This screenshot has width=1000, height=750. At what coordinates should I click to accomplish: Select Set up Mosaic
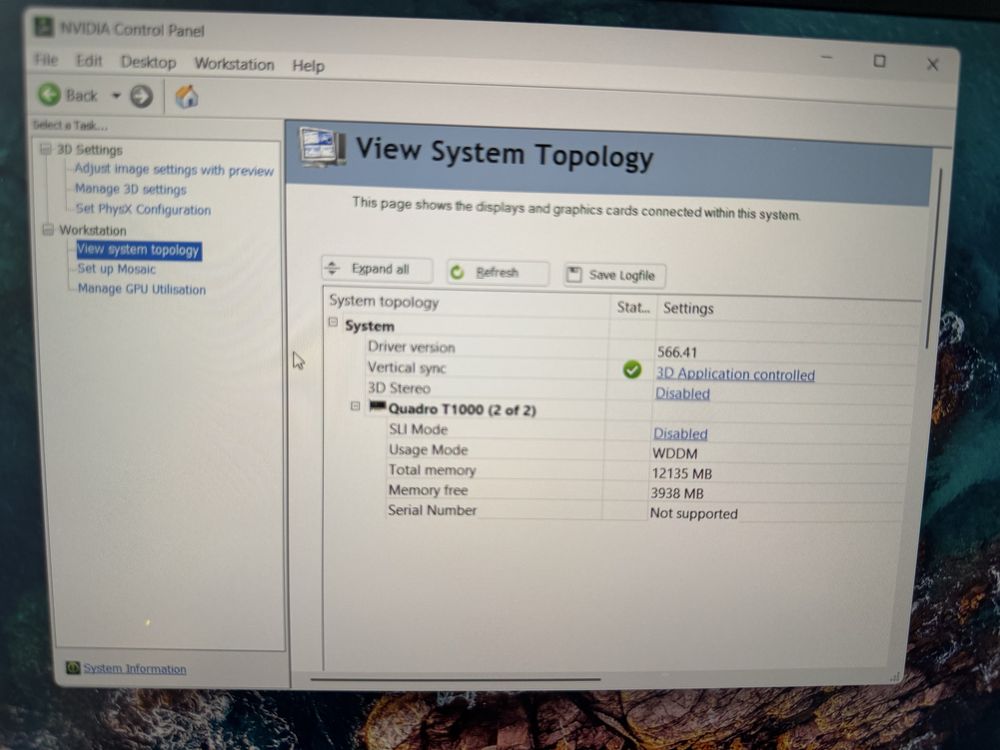click(117, 268)
